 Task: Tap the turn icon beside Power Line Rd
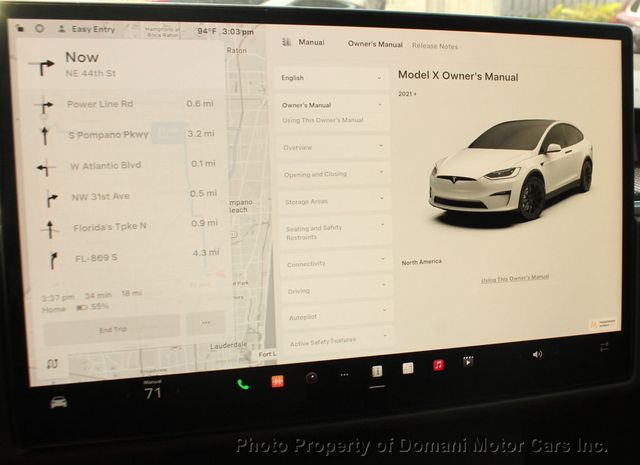pos(45,106)
